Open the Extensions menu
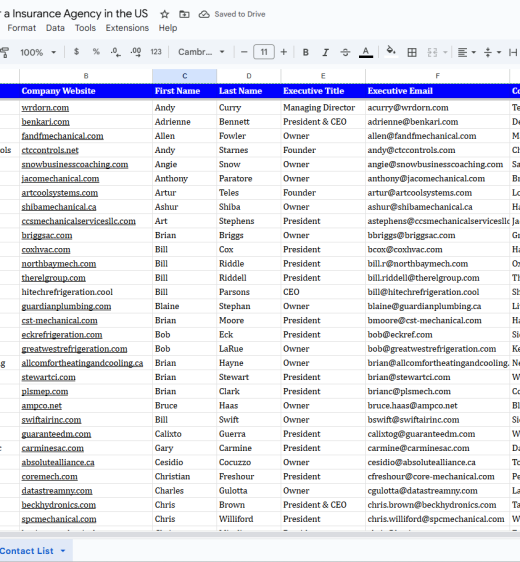520x562 pixels. tap(127, 28)
